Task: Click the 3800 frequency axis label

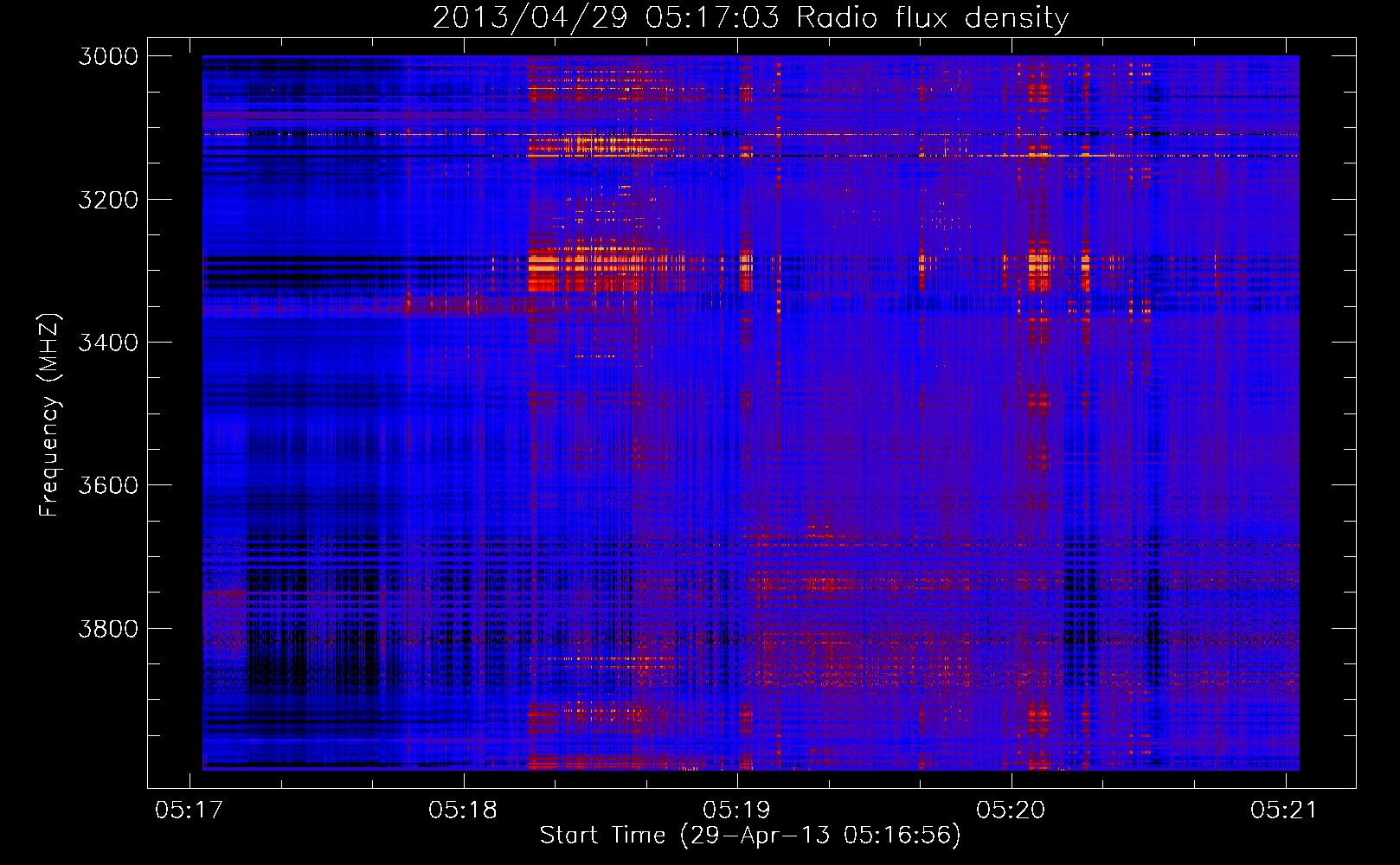Action: 108,629
